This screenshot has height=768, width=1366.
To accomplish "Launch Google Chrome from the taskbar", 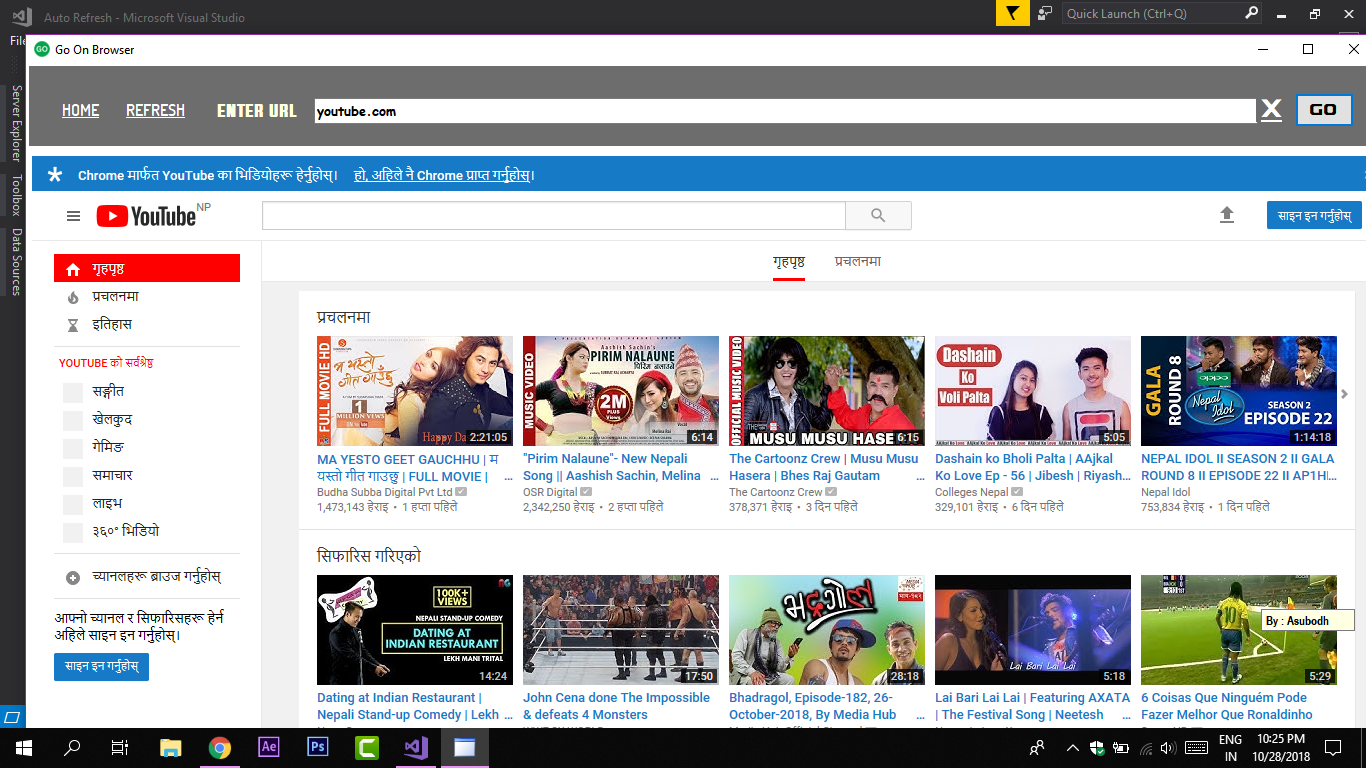I will coord(220,747).
